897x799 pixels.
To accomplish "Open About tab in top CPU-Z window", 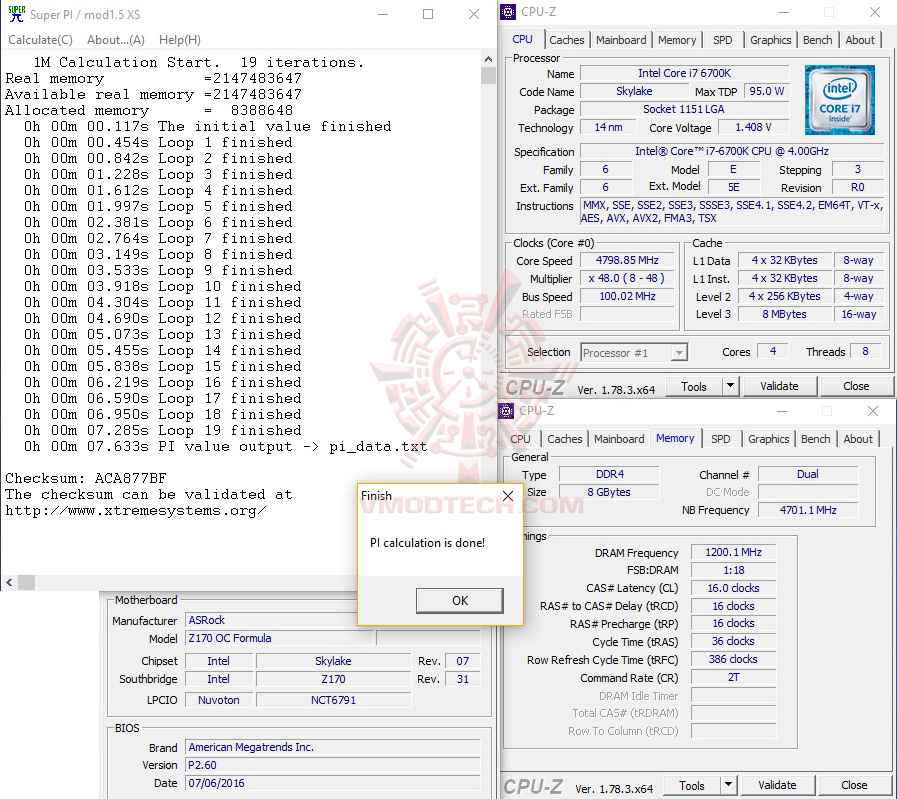I will (x=859, y=39).
